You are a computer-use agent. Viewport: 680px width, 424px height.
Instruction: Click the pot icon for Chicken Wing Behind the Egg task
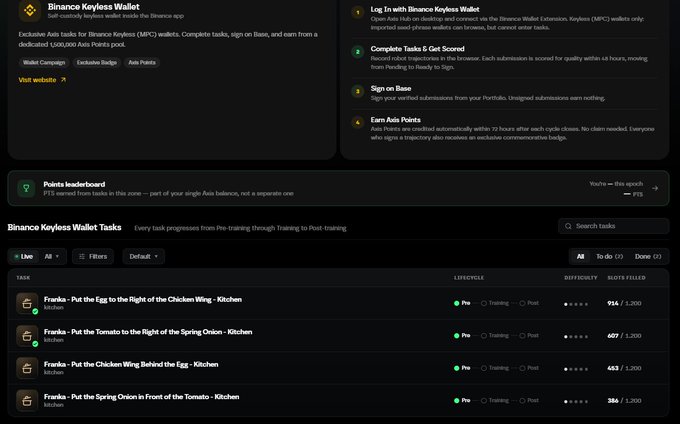click(x=27, y=368)
